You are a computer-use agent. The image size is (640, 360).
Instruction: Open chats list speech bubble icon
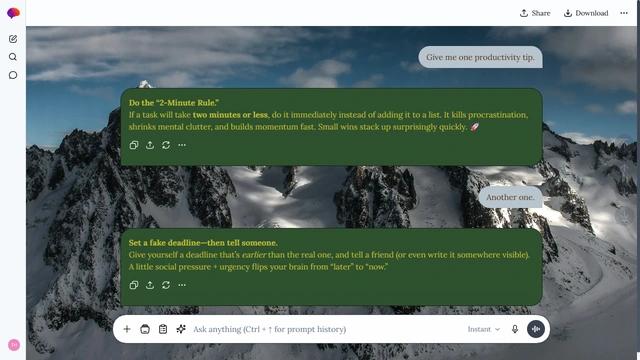[x=13, y=75]
